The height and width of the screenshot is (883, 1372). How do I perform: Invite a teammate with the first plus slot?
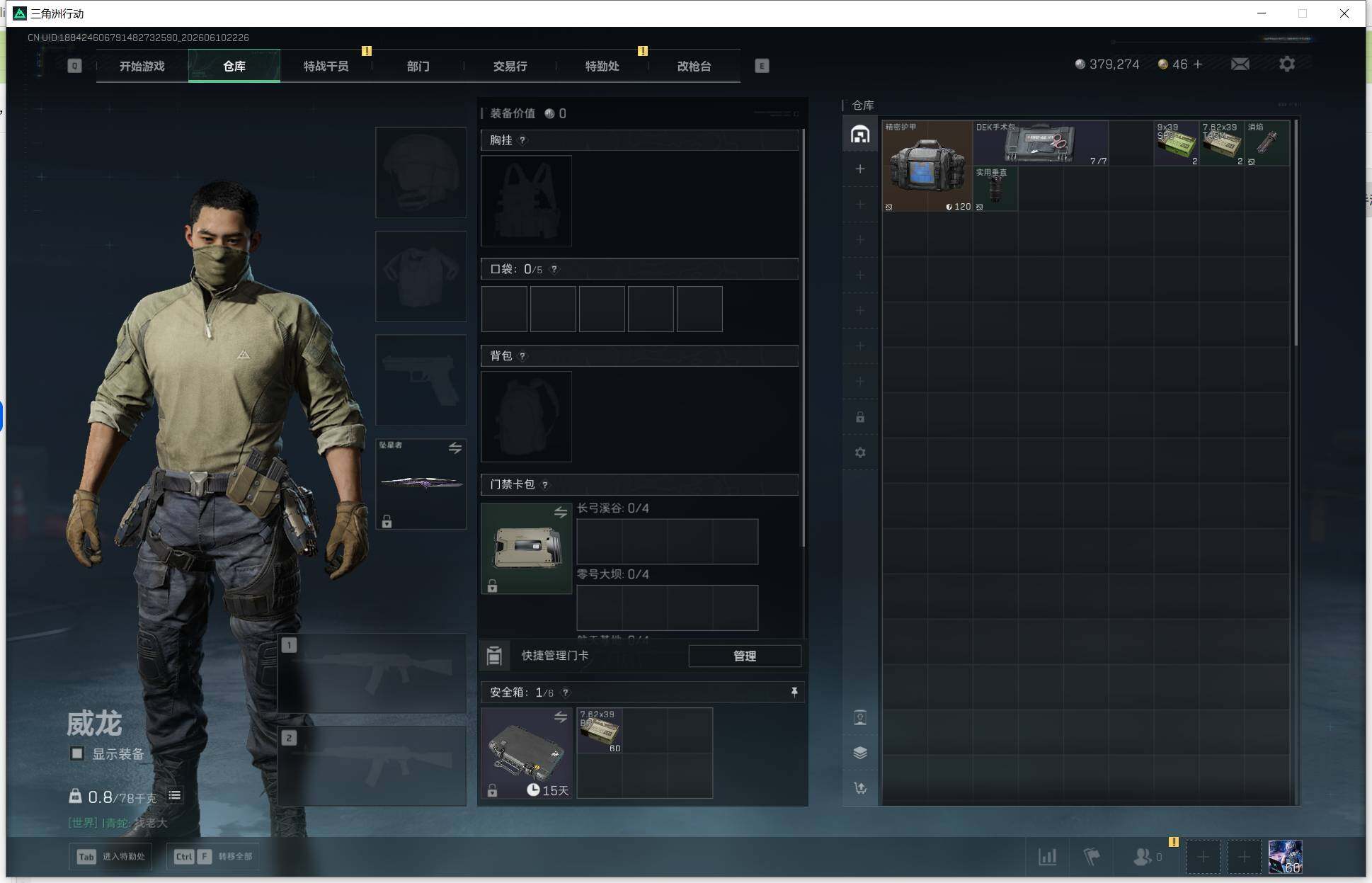click(1203, 858)
